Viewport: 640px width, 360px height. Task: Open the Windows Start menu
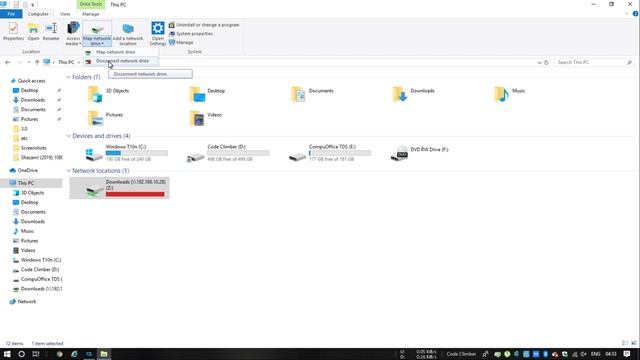7,354
